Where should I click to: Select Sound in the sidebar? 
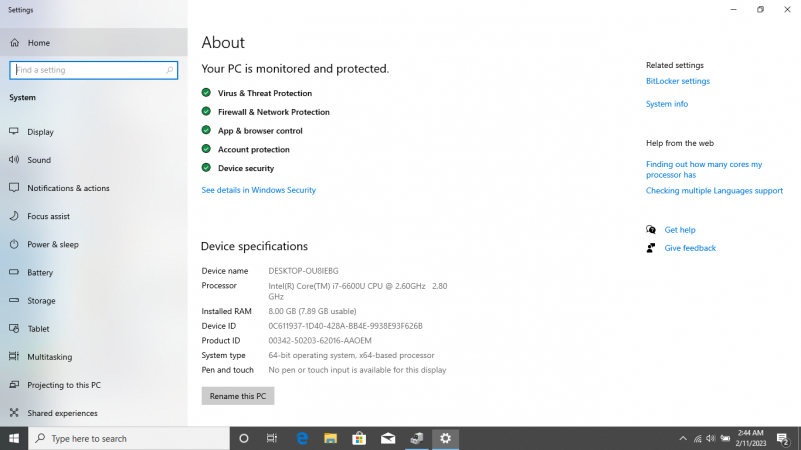93,160
